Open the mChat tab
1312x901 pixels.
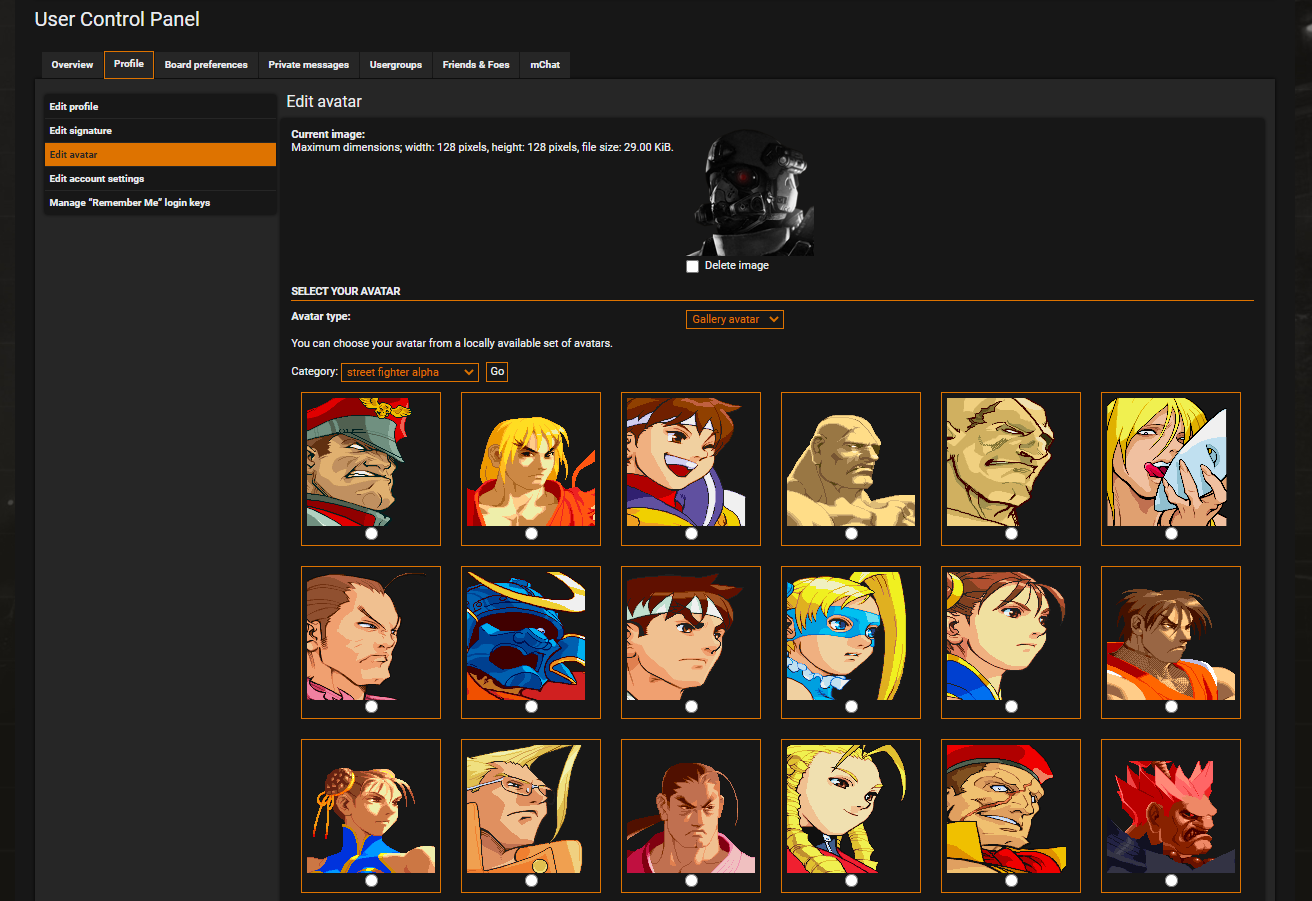(x=545, y=65)
